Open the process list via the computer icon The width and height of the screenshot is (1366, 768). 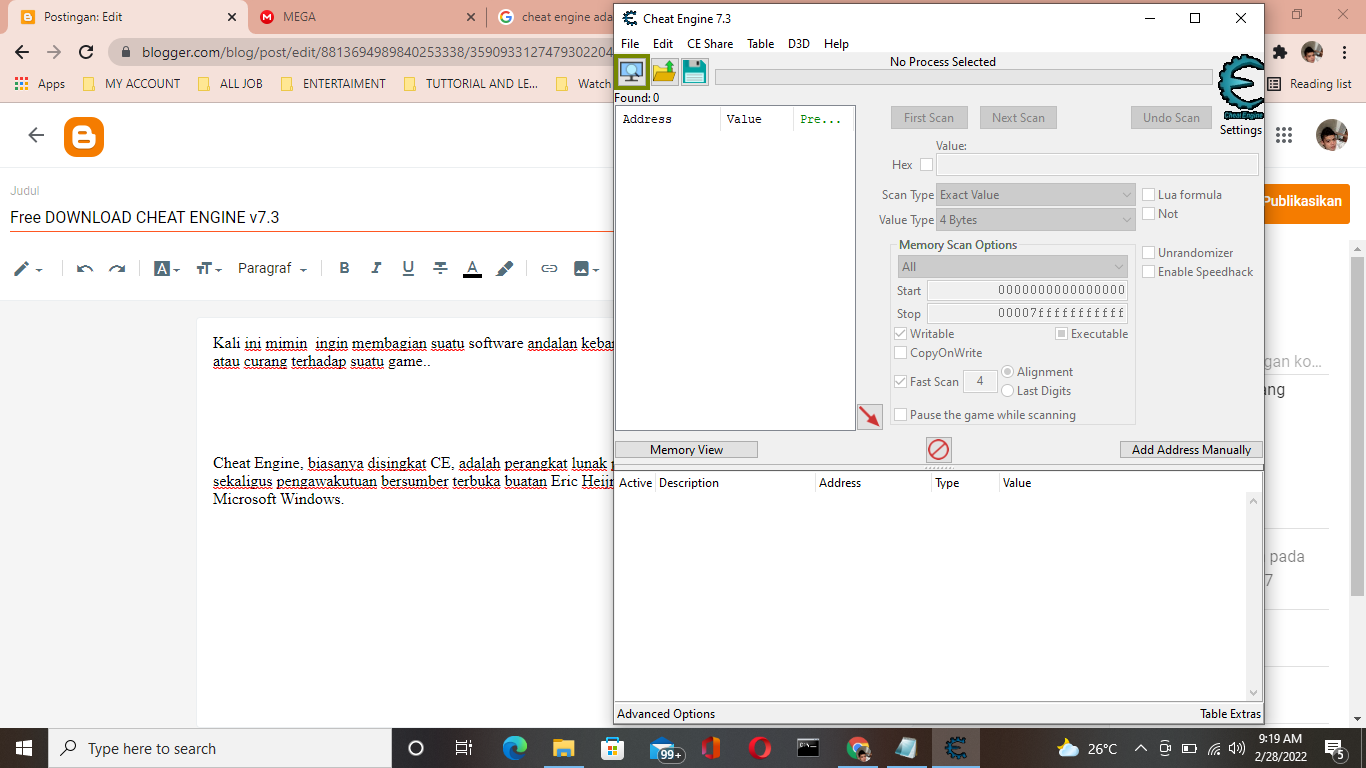point(631,71)
